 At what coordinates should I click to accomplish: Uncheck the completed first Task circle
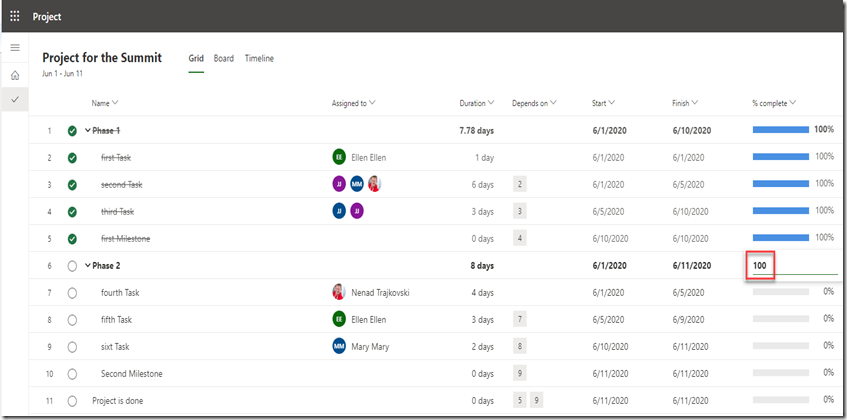(72, 158)
